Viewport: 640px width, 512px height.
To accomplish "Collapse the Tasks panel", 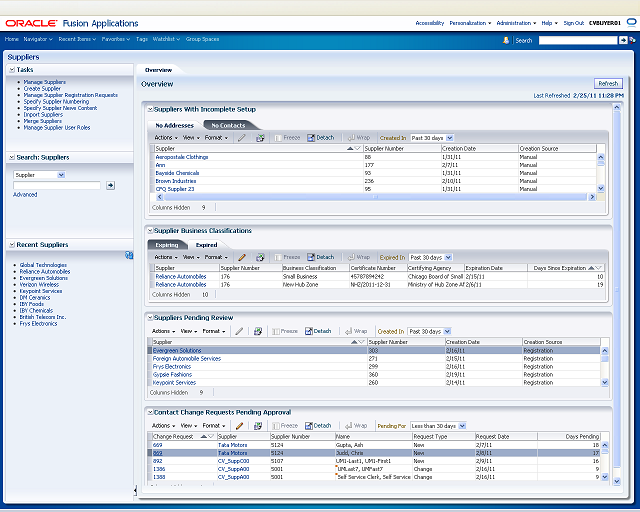I will [12, 70].
